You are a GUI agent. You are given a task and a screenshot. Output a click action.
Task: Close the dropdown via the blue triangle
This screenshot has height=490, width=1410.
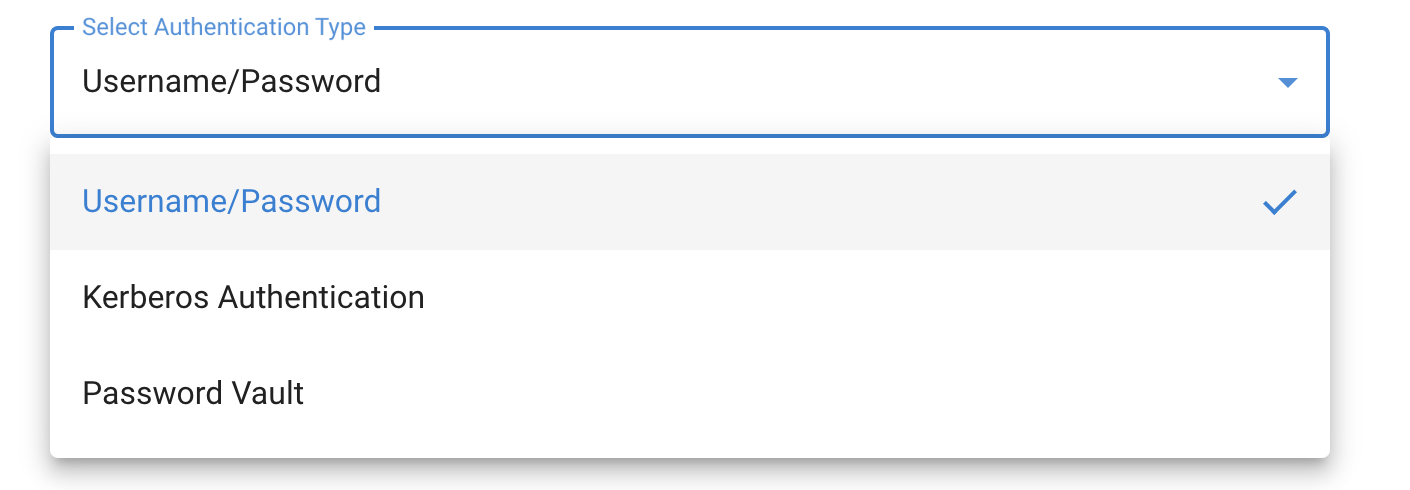pos(1287,82)
